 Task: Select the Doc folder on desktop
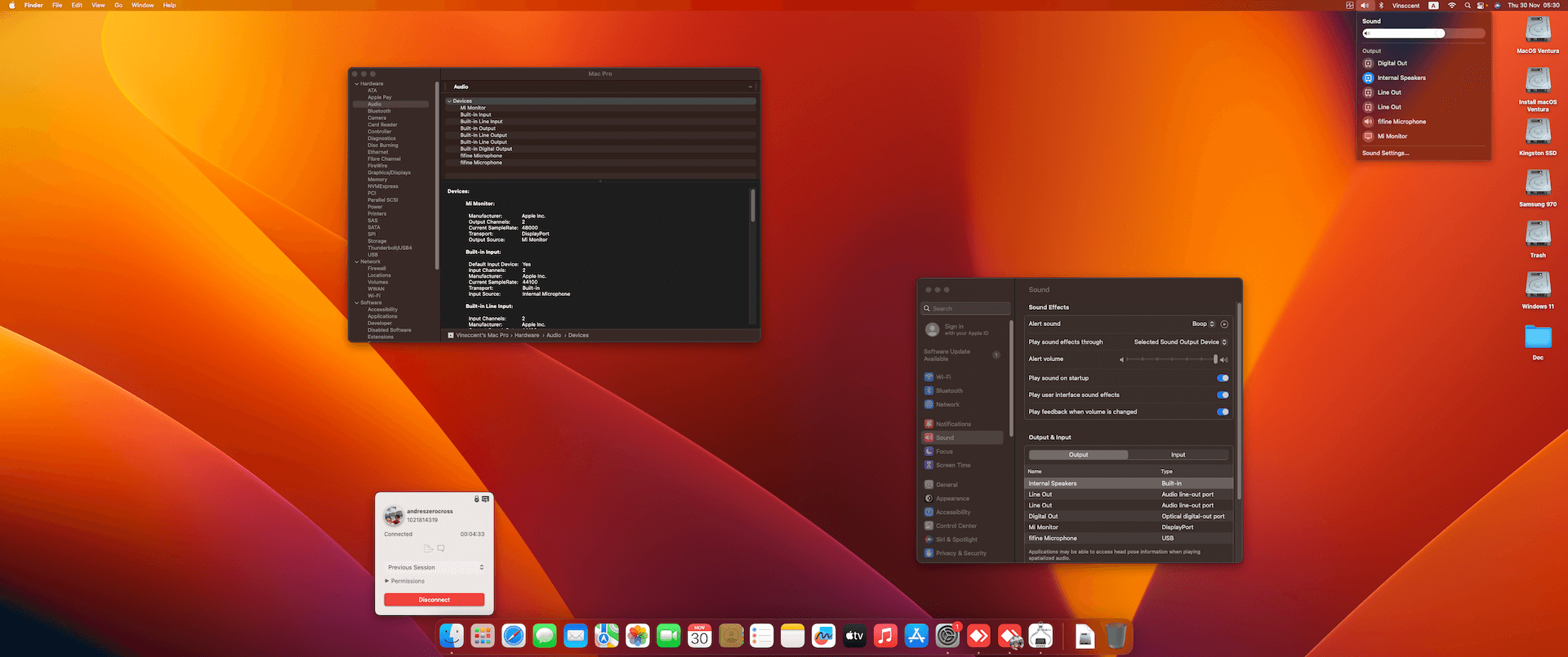(x=1538, y=342)
